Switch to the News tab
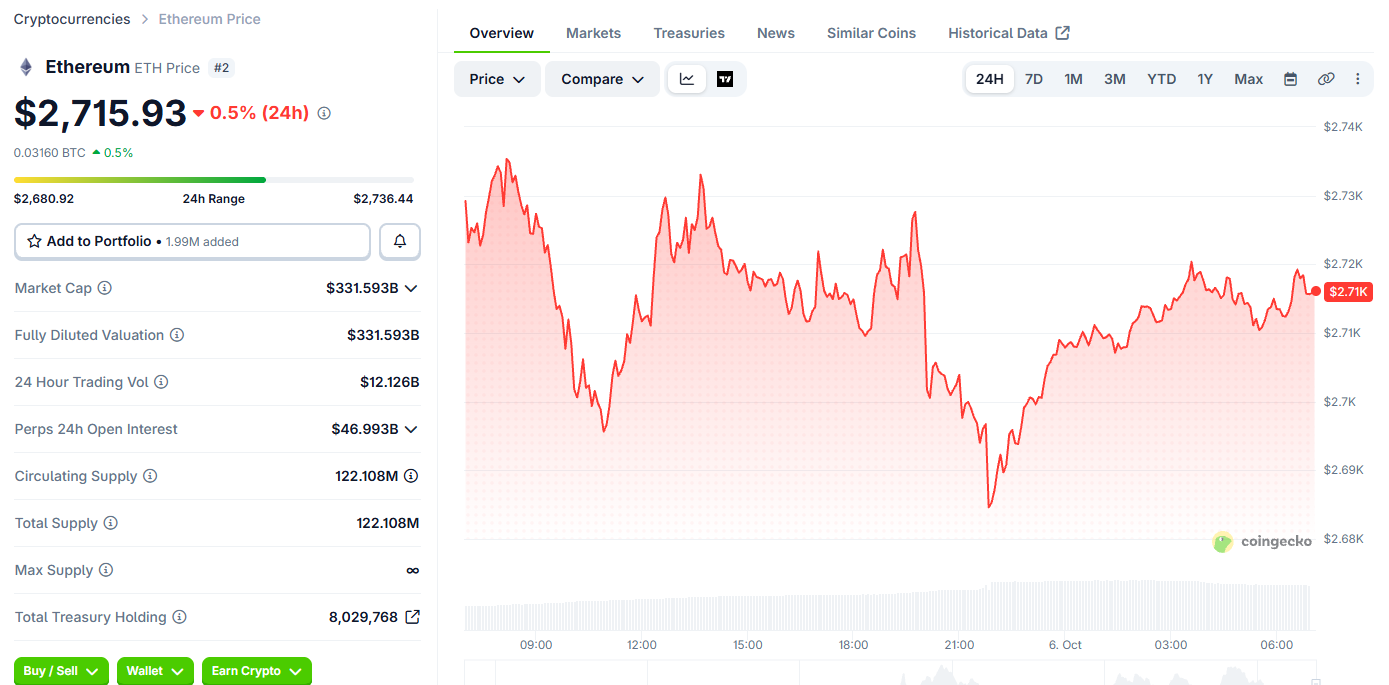Screen dimensions: 1389x685 click(x=776, y=33)
